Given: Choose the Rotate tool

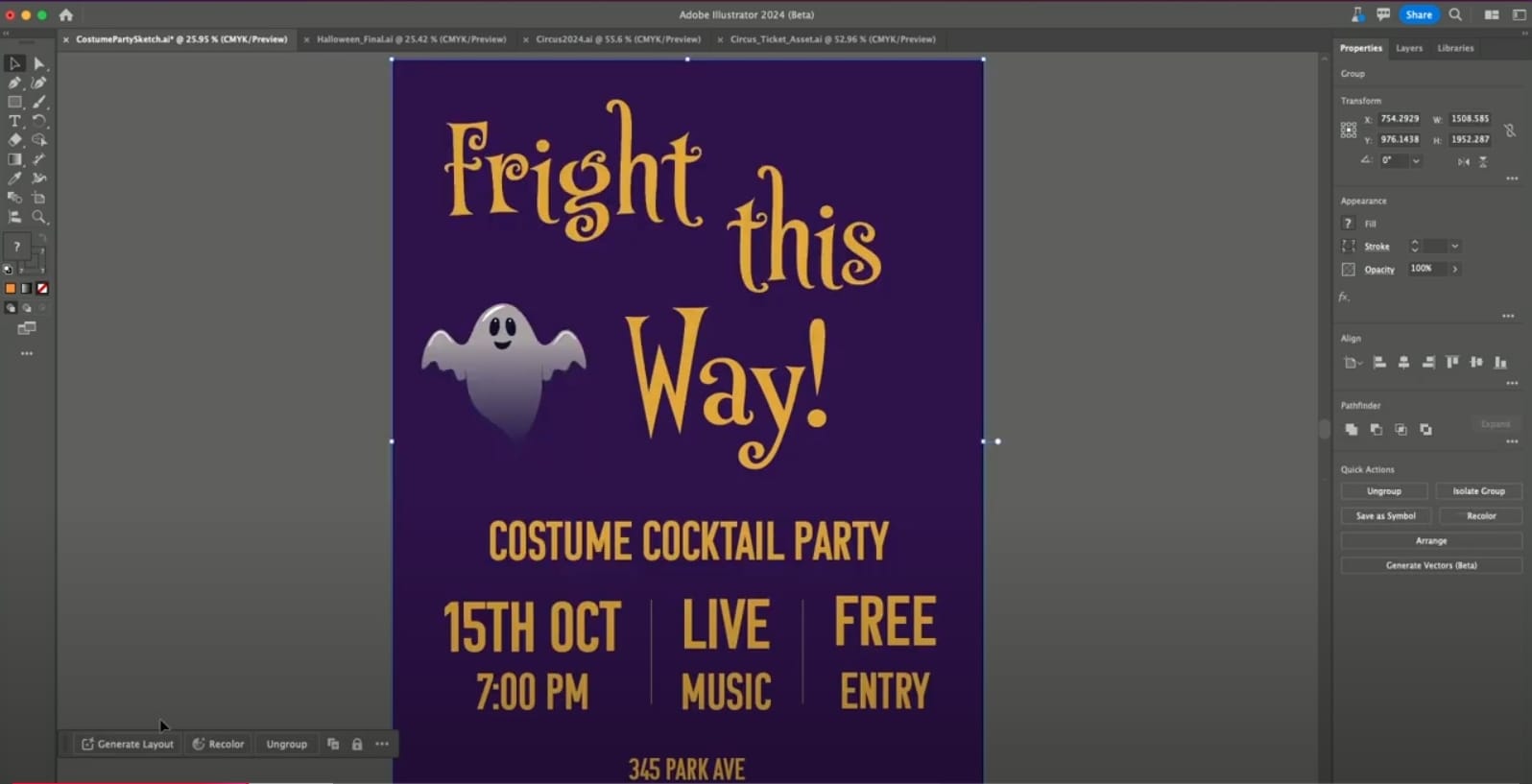Looking at the screenshot, I should tap(39, 121).
